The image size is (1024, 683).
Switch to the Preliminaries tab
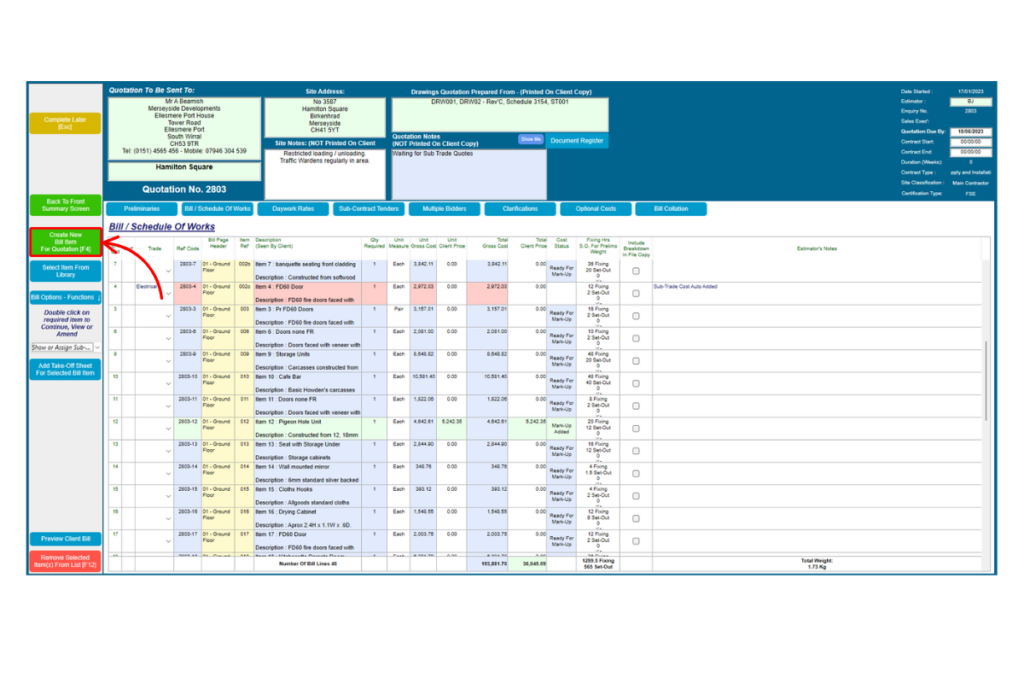(141, 209)
